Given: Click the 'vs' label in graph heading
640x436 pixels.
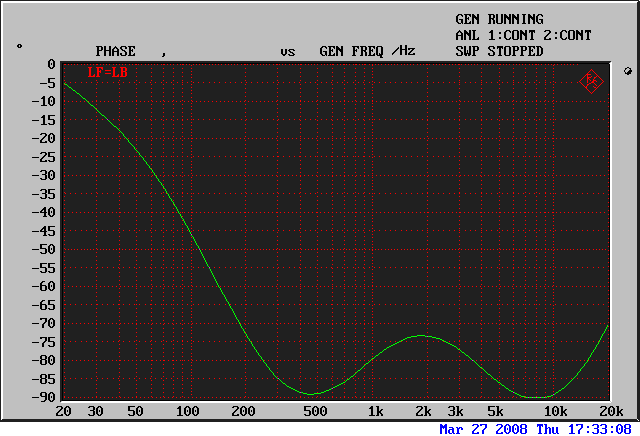Looking at the screenshot, I should point(288,52).
